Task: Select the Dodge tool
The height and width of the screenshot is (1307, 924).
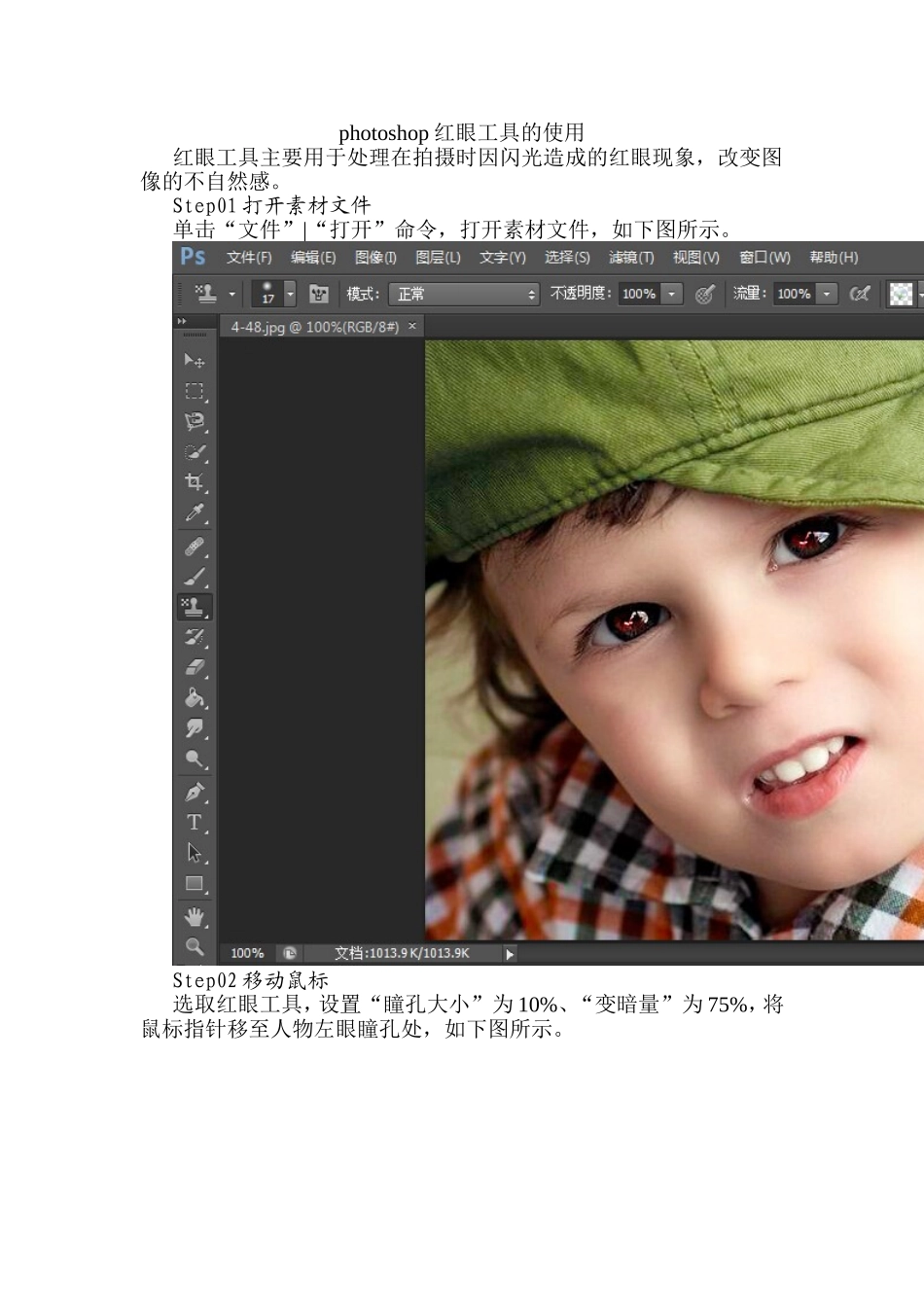Action: [195, 759]
